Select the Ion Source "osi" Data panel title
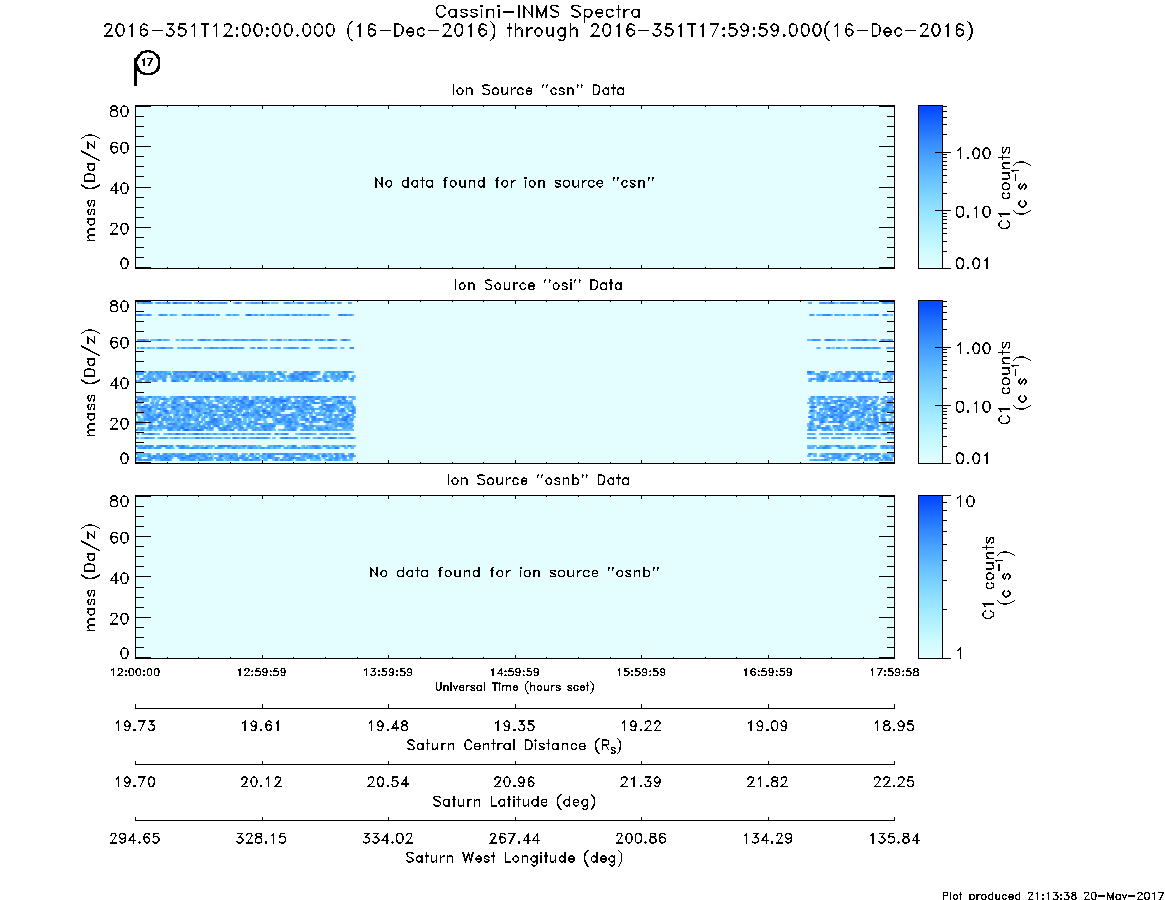The width and height of the screenshot is (1165, 900). tap(538, 285)
